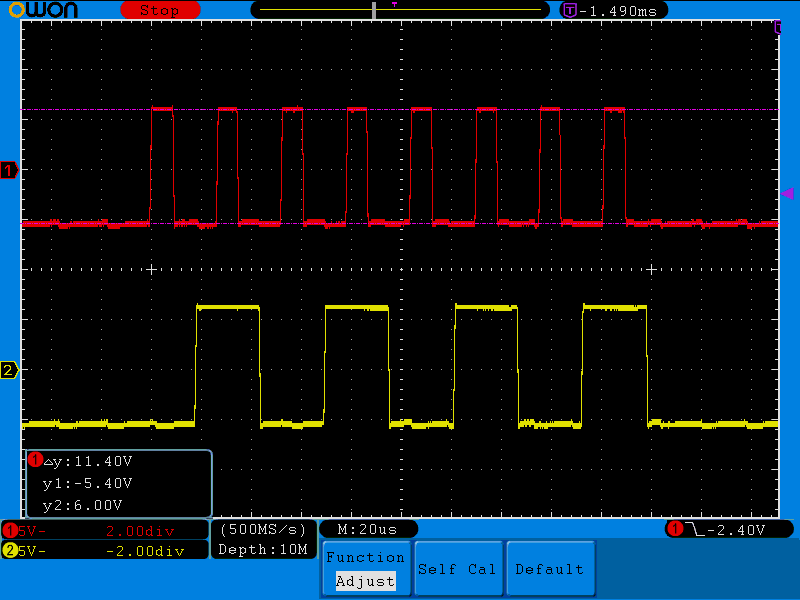Click the y1:-5.40V cursor readout
The image size is (800, 600).
tap(88, 483)
